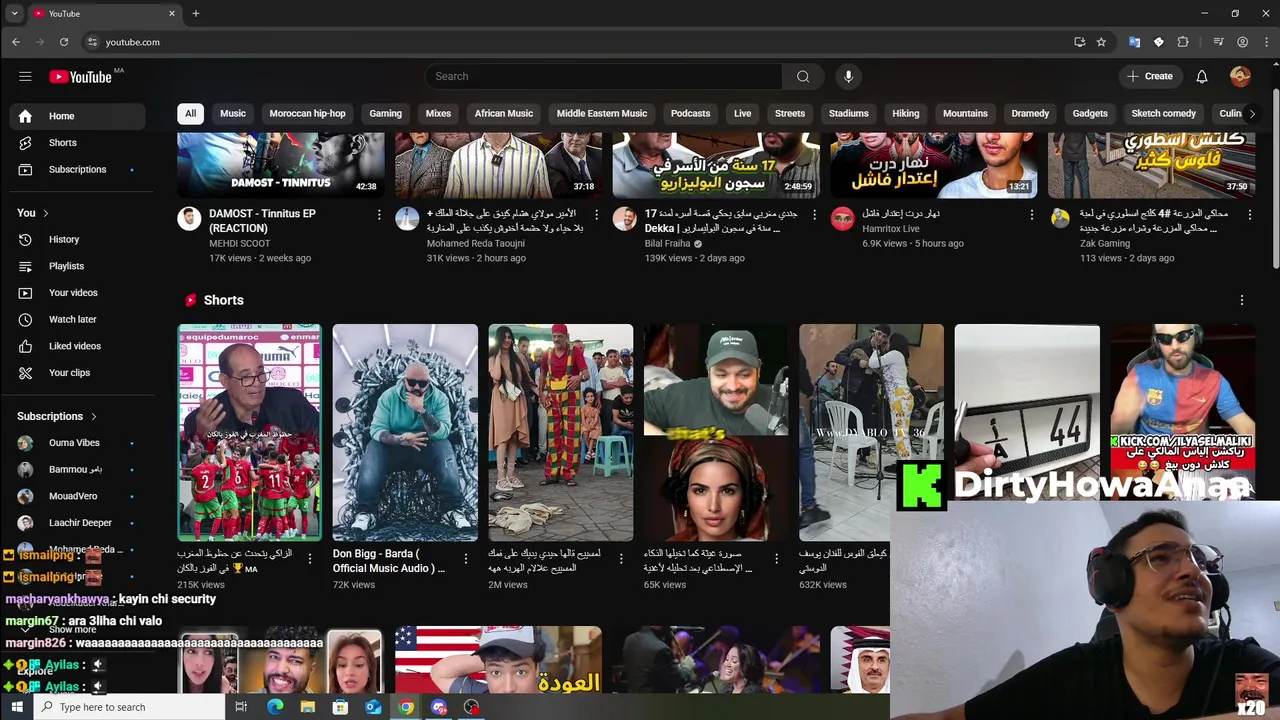This screenshot has width=1280, height=720.
Task: Select the Stadiums filter chip
Action: pos(848,113)
